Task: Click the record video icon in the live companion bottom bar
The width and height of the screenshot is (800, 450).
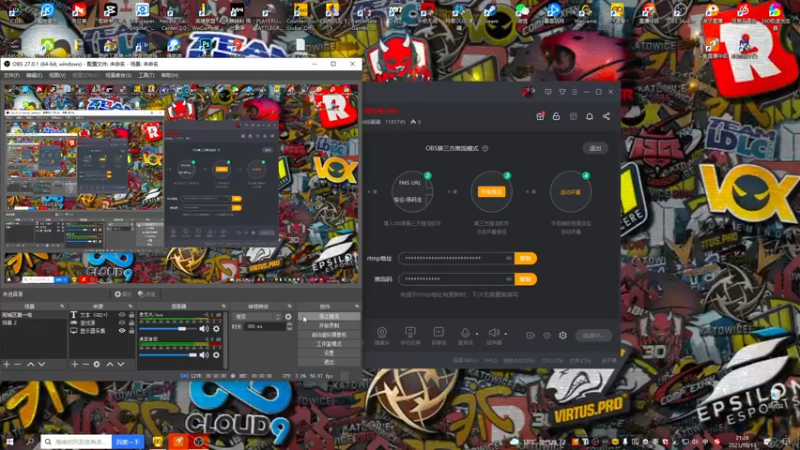Action: pos(531,335)
